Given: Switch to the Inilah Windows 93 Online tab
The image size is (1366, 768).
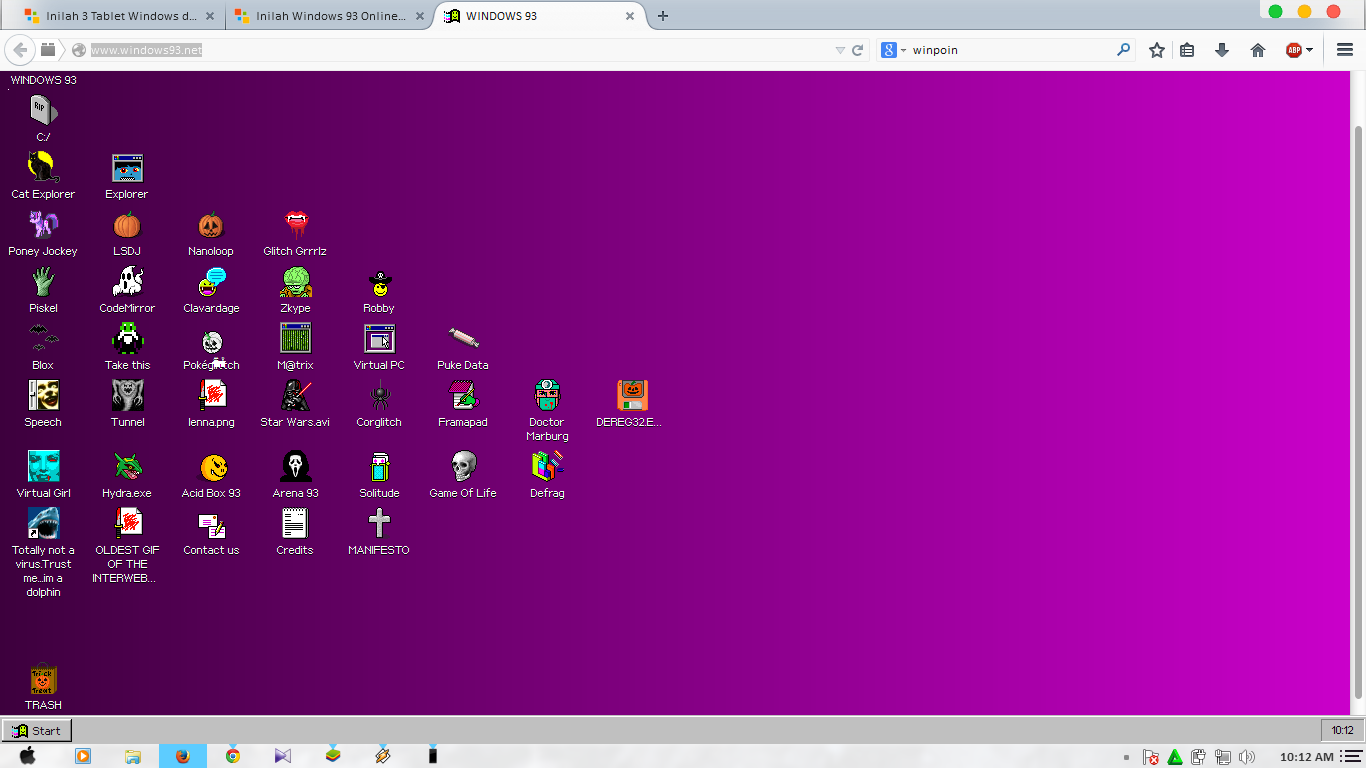Looking at the screenshot, I should click(331, 16).
